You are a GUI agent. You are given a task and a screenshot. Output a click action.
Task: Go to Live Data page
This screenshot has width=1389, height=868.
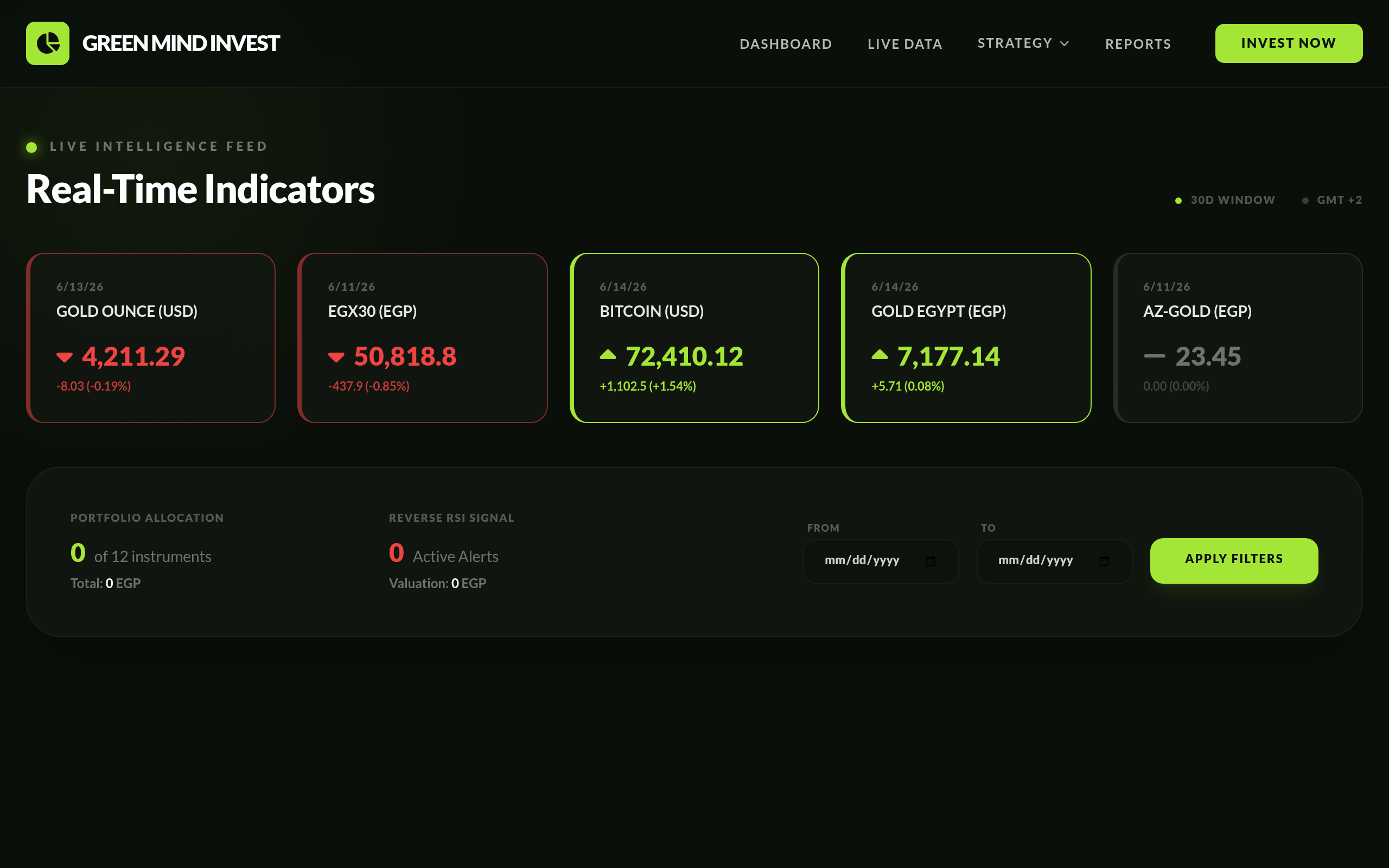click(x=904, y=43)
